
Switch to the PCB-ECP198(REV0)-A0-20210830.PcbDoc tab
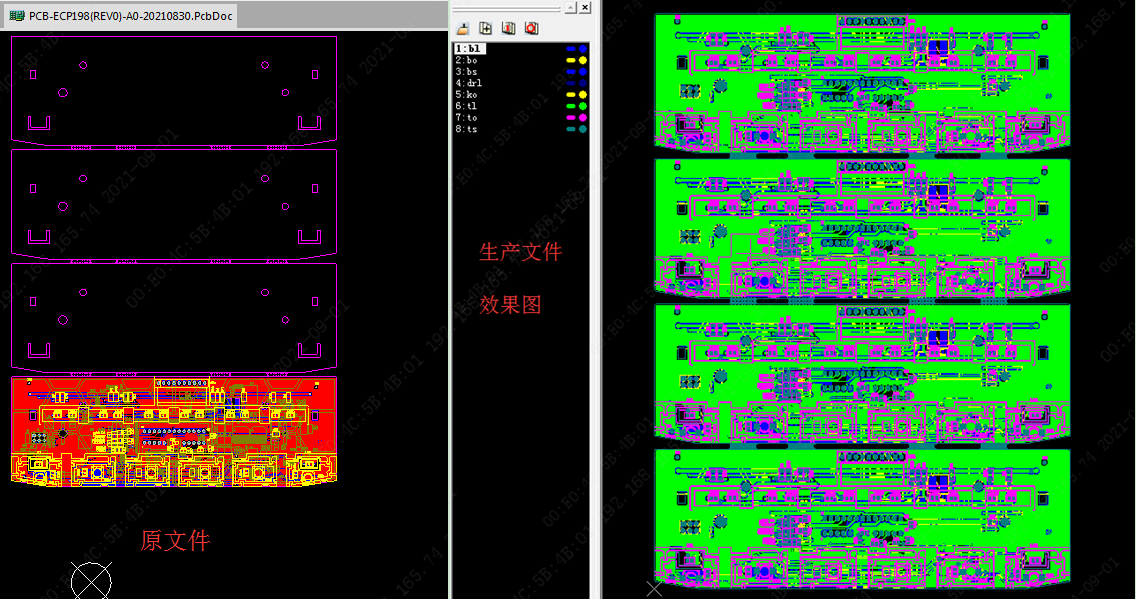(130, 17)
